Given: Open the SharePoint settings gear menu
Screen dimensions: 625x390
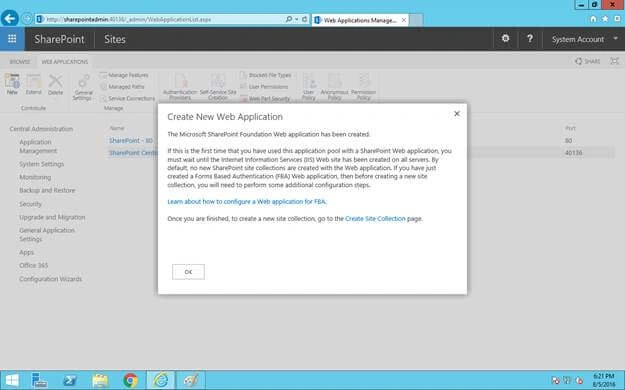Looking at the screenshot, I should (505, 39).
